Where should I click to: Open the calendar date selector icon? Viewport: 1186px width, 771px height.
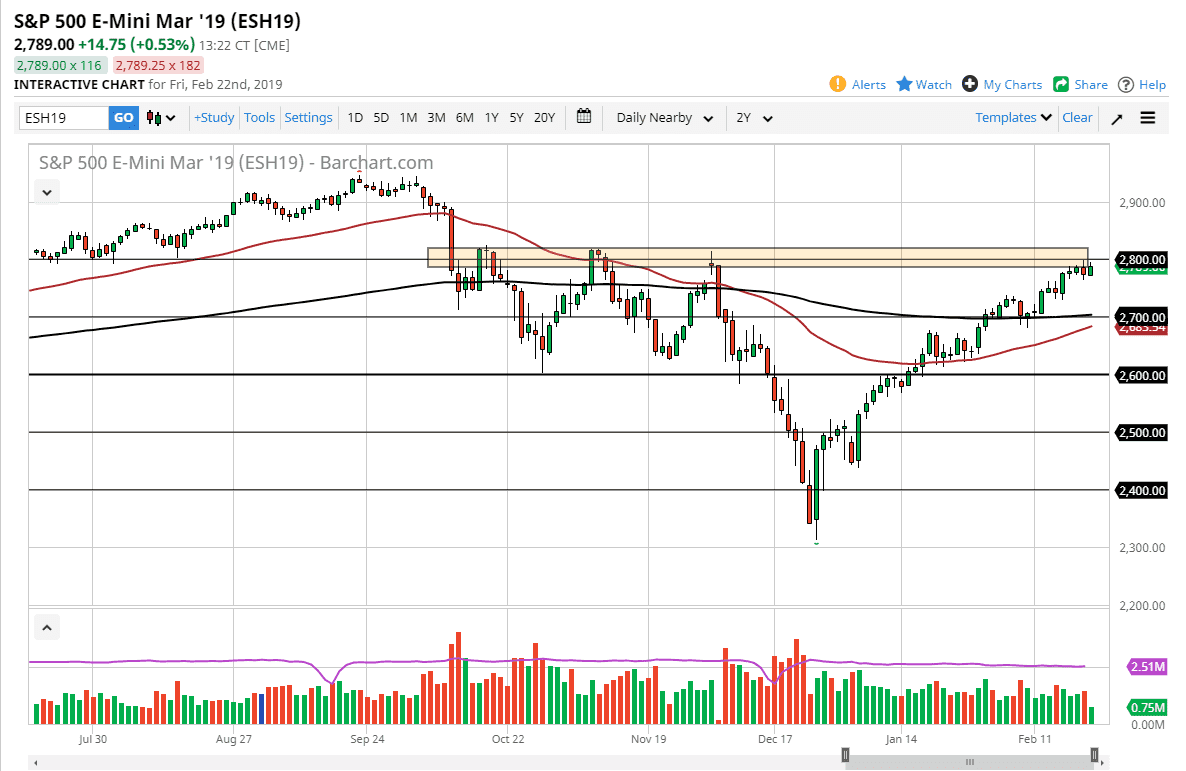(583, 117)
